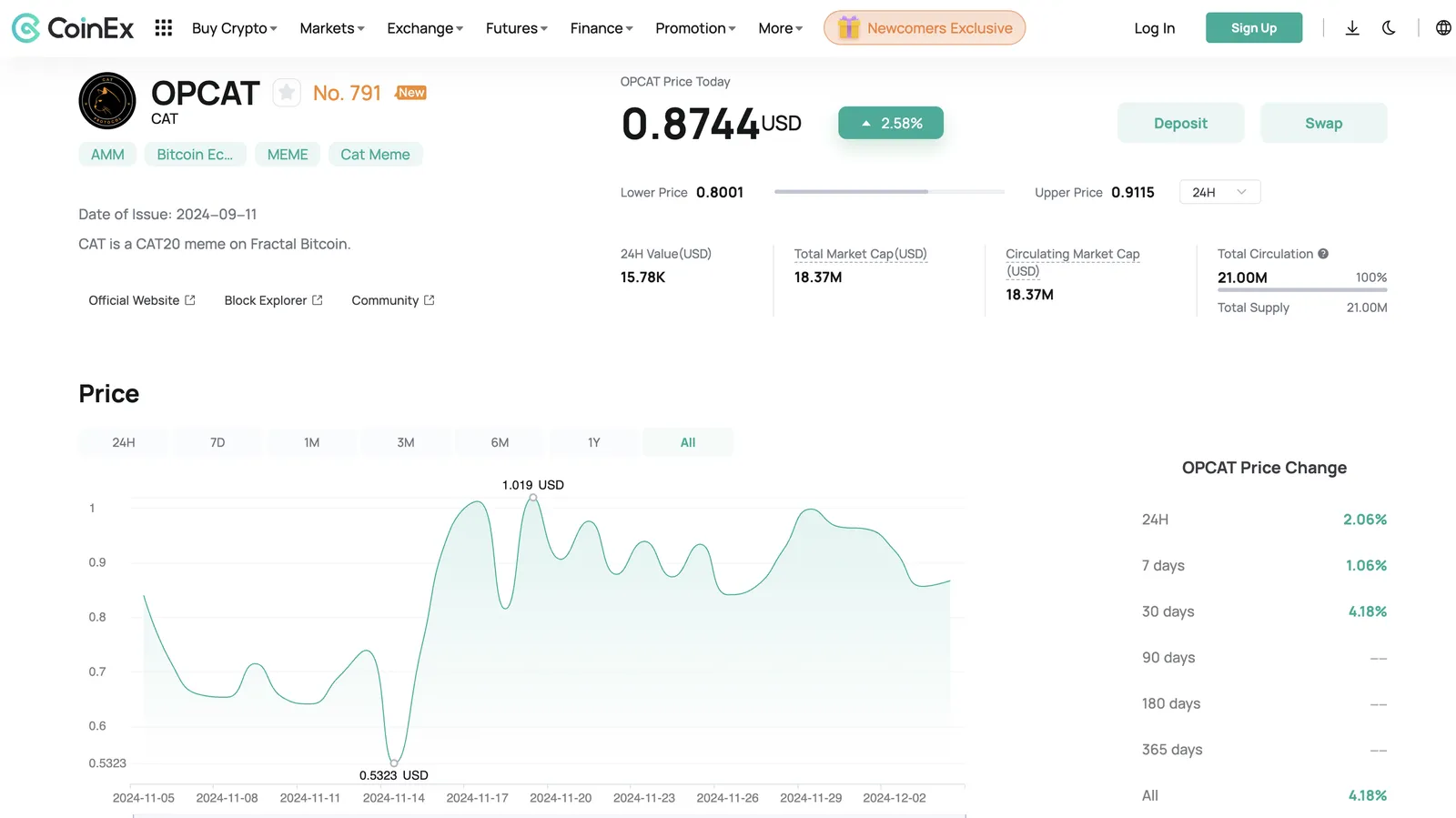Click the 2024-11-17 axis date label
The image size is (1456, 818).
pyautogui.click(x=477, y=798)
